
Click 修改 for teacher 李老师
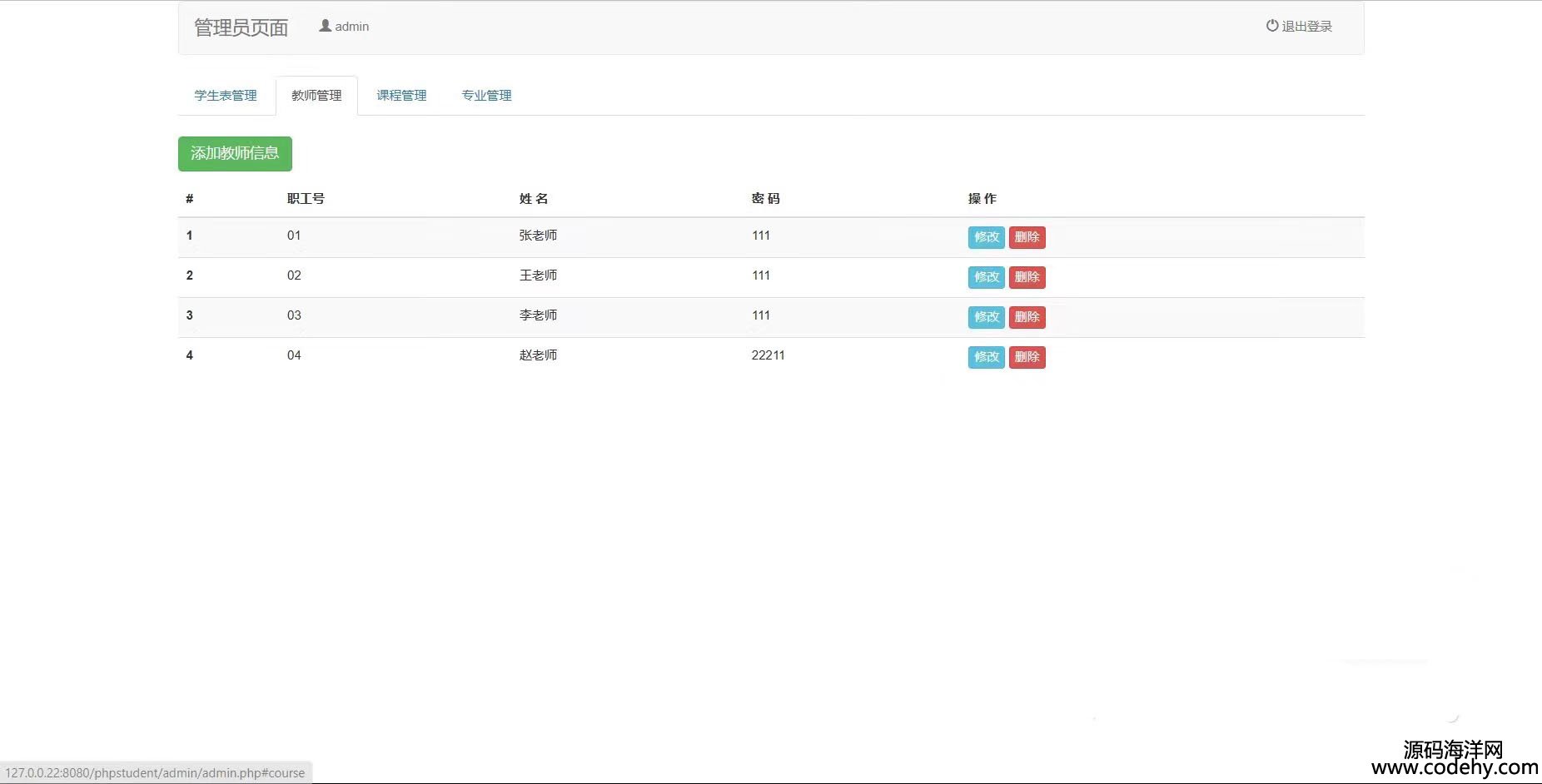986,317
